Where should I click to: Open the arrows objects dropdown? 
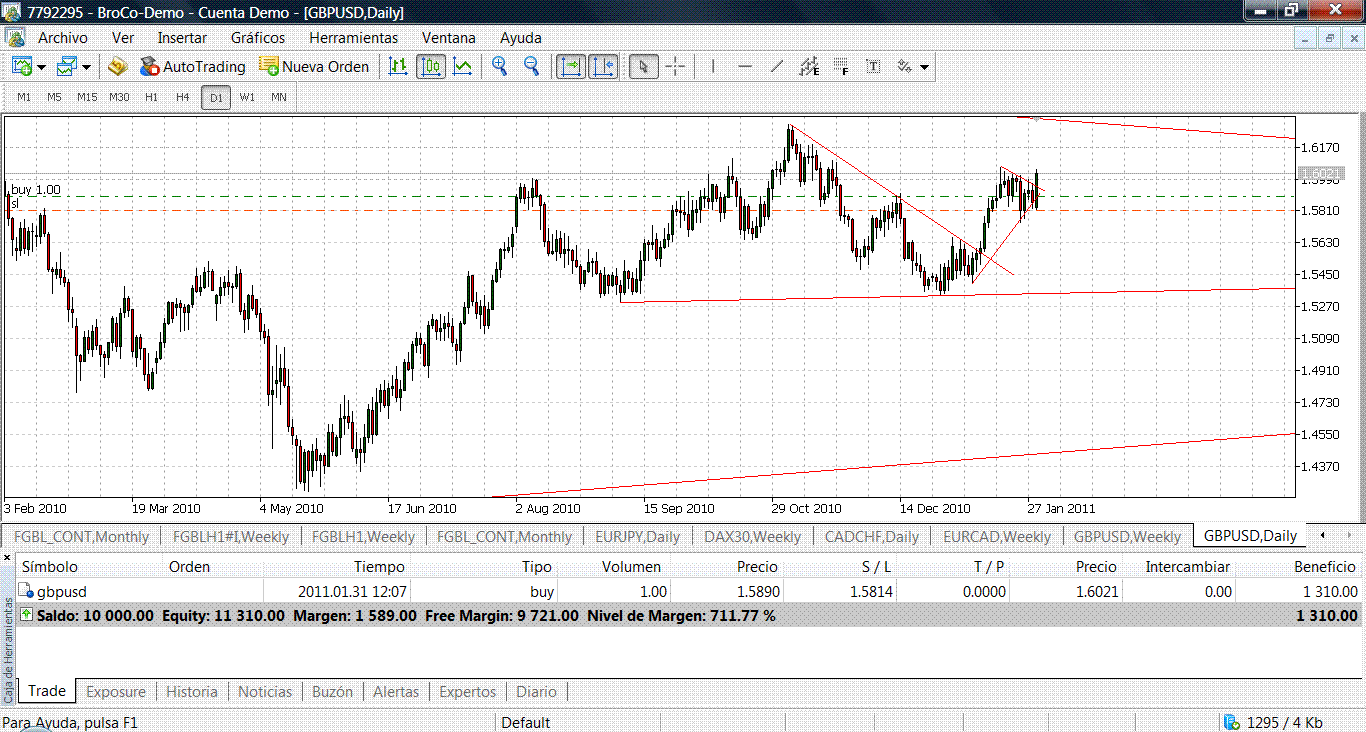(x=924, y=67)
